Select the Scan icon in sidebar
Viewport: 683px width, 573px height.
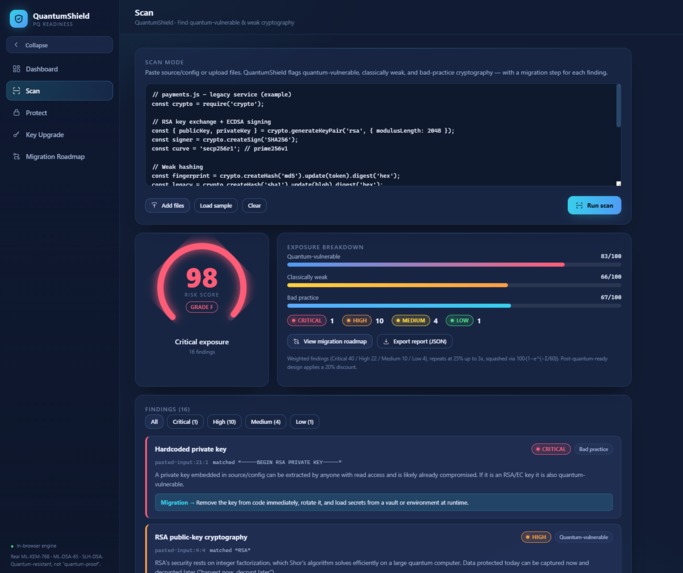[17, 91]
